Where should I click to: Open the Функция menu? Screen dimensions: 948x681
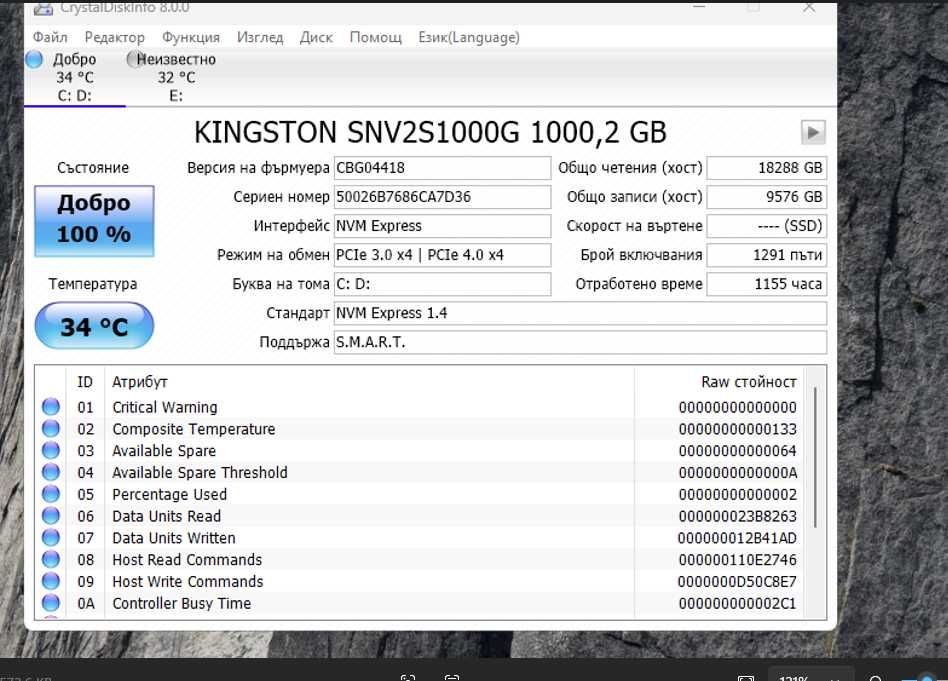pos(190,37)
